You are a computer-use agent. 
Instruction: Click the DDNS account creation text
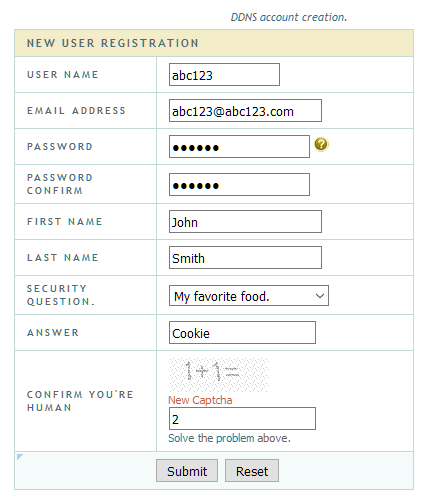click(289, 17)
